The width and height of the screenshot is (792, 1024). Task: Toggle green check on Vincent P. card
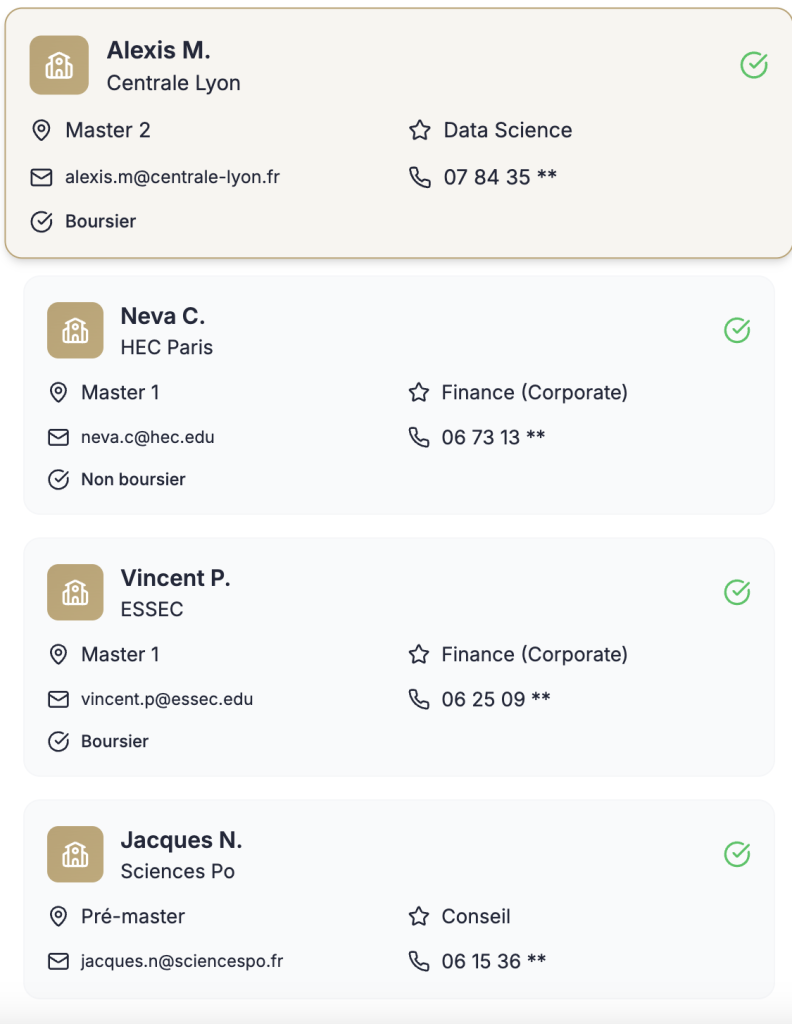click(737, 592)
